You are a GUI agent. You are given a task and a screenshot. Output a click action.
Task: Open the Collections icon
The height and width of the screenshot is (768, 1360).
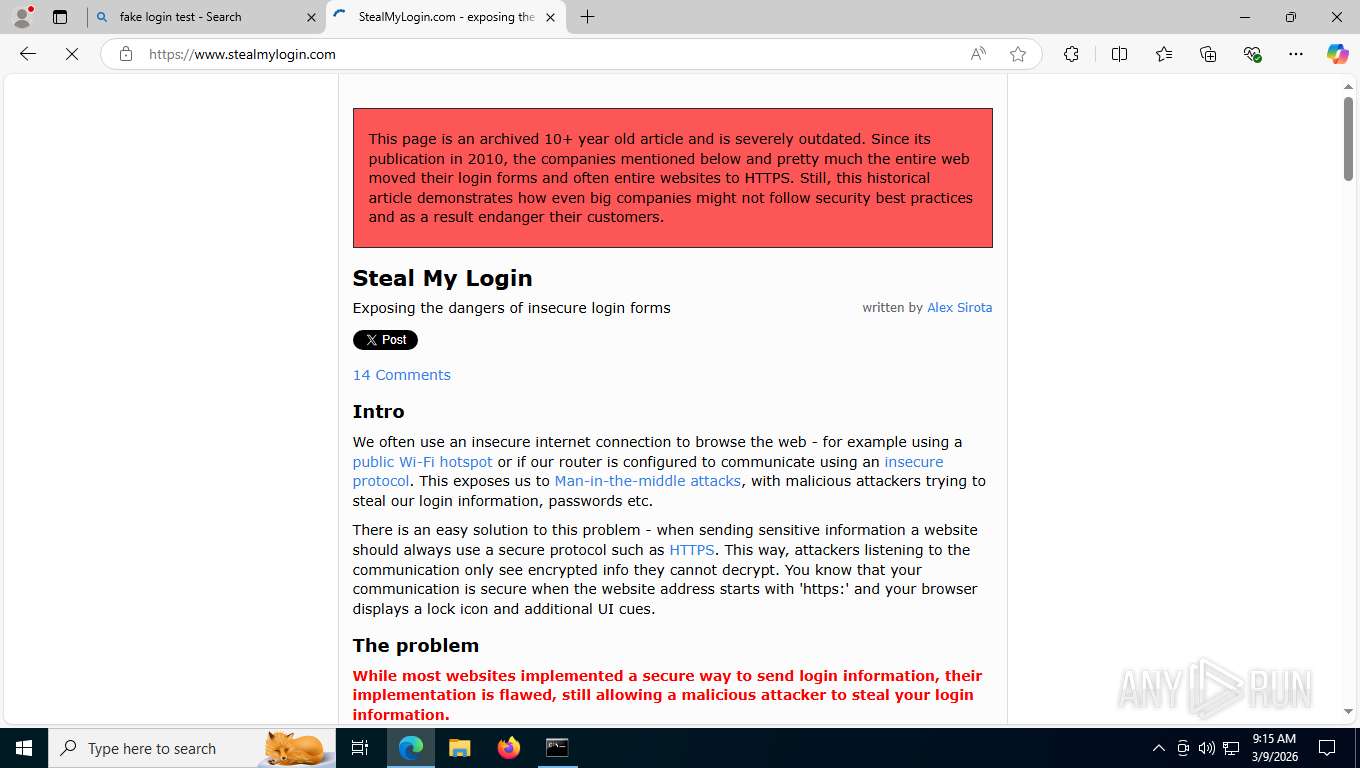click(x=1208, y=54)
